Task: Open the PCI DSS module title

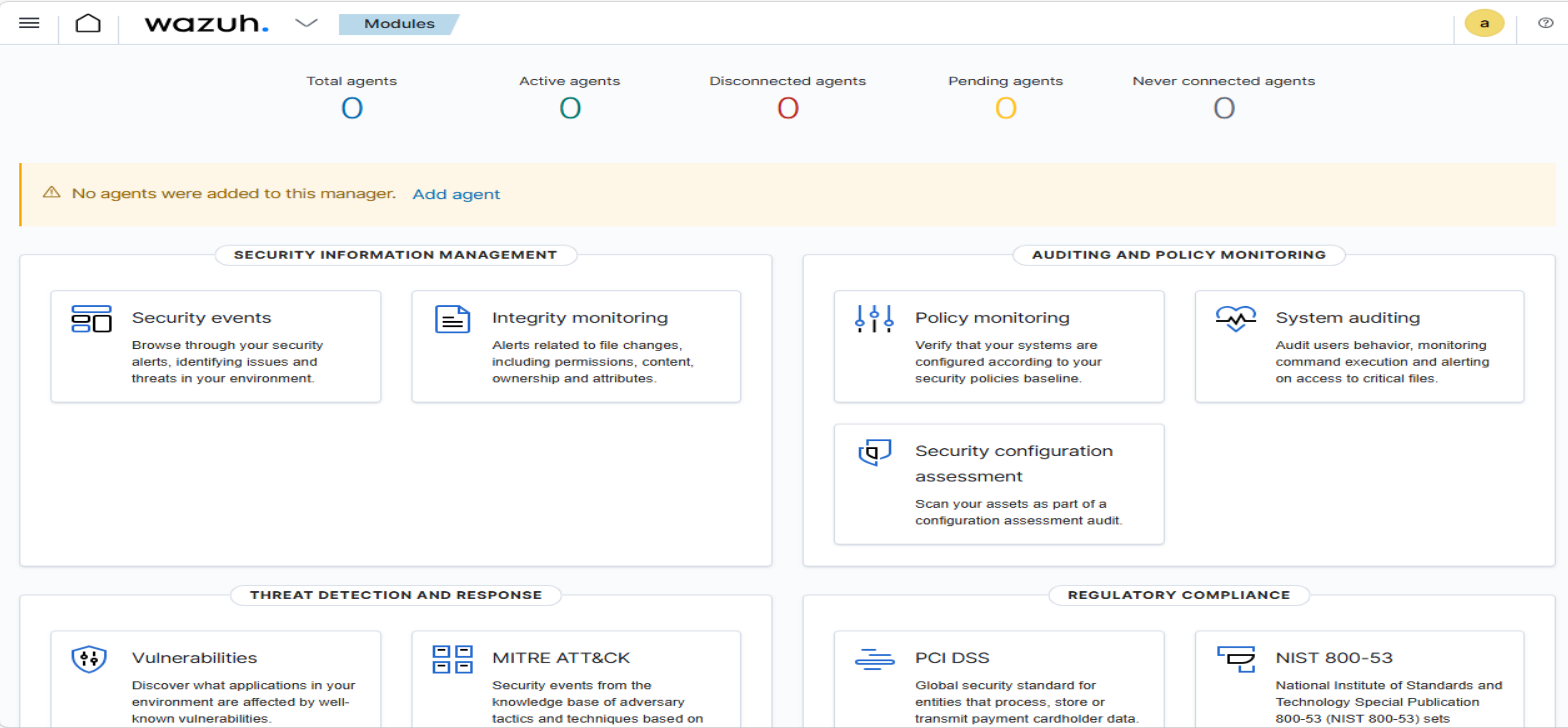Action: click(952, 658)
